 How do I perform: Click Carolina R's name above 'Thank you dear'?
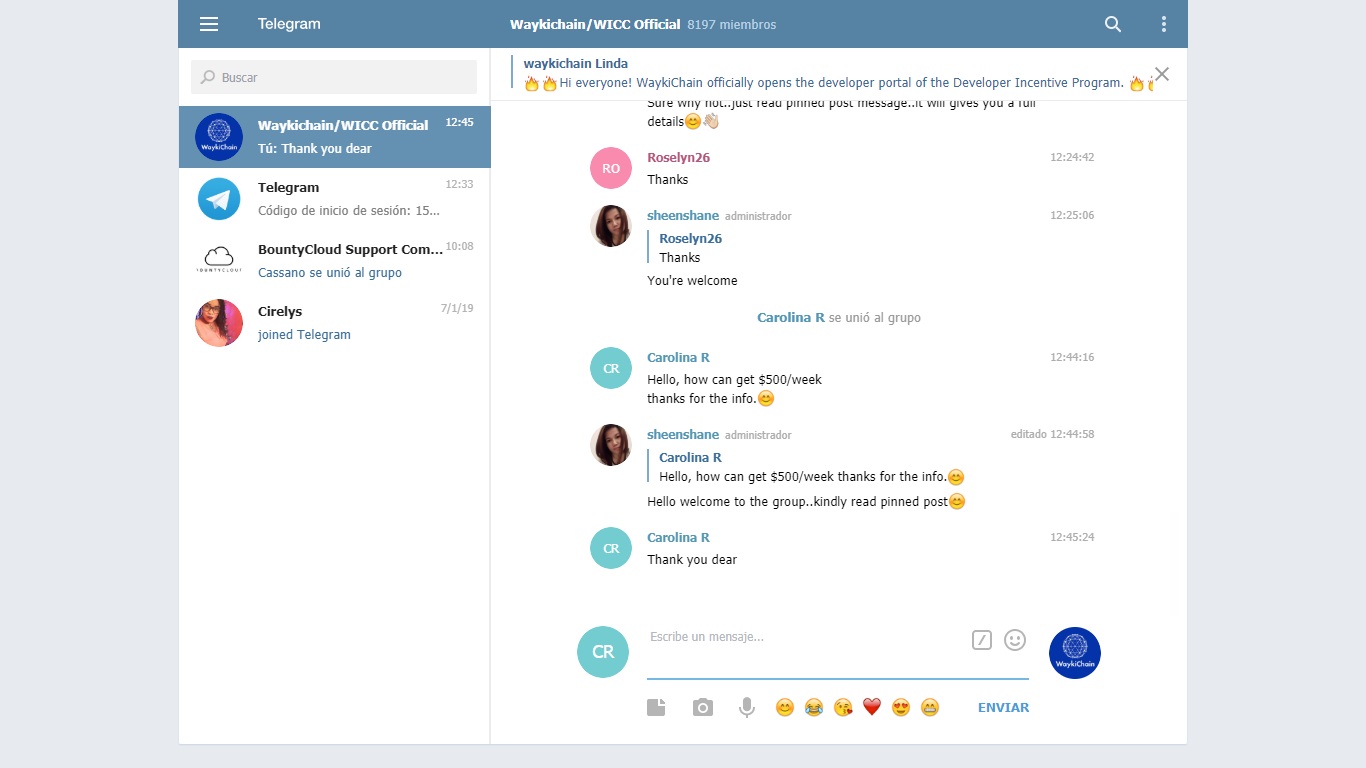(678, 538)
